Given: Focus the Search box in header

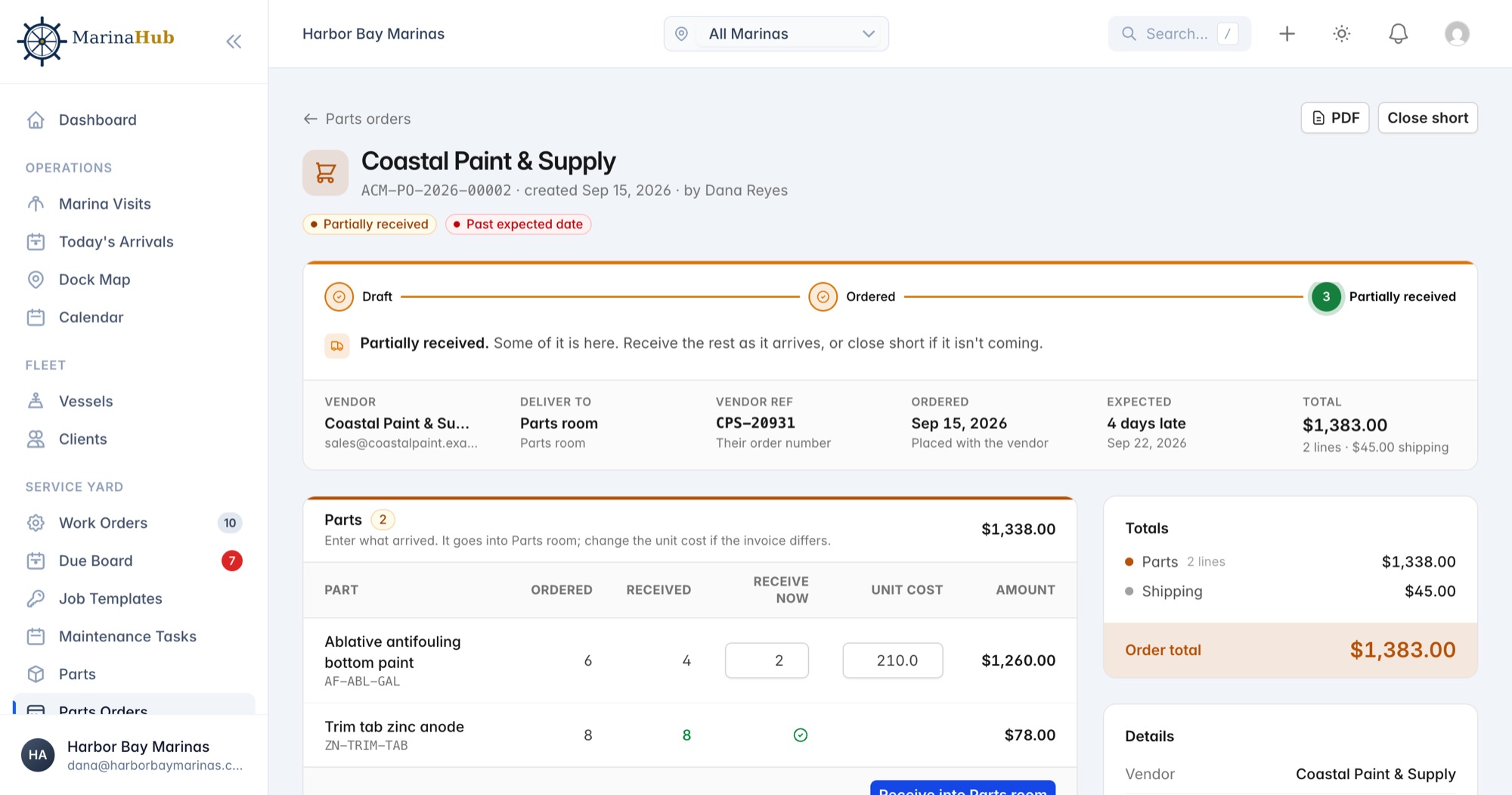Looking at the screenshot, I should pos(1179,34).
